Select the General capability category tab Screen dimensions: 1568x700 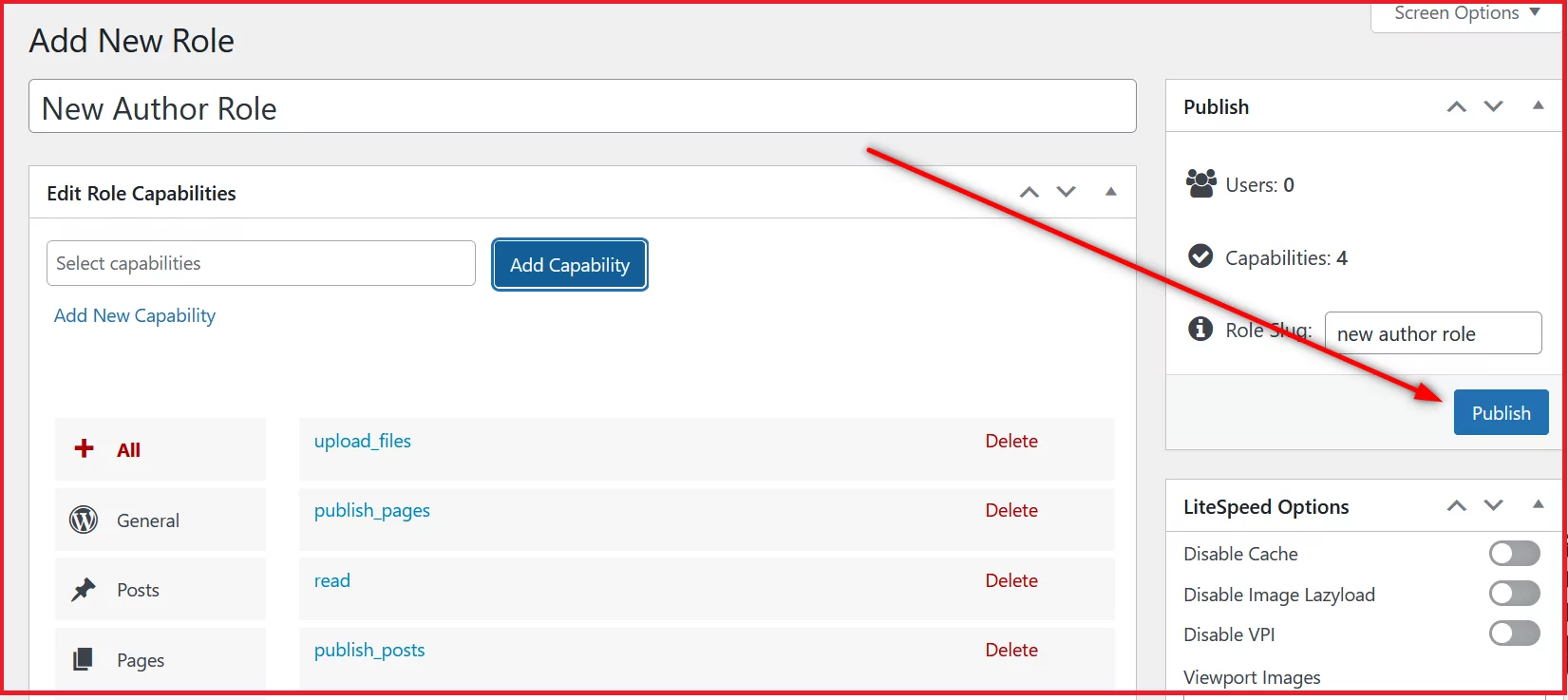click(160, 520)
